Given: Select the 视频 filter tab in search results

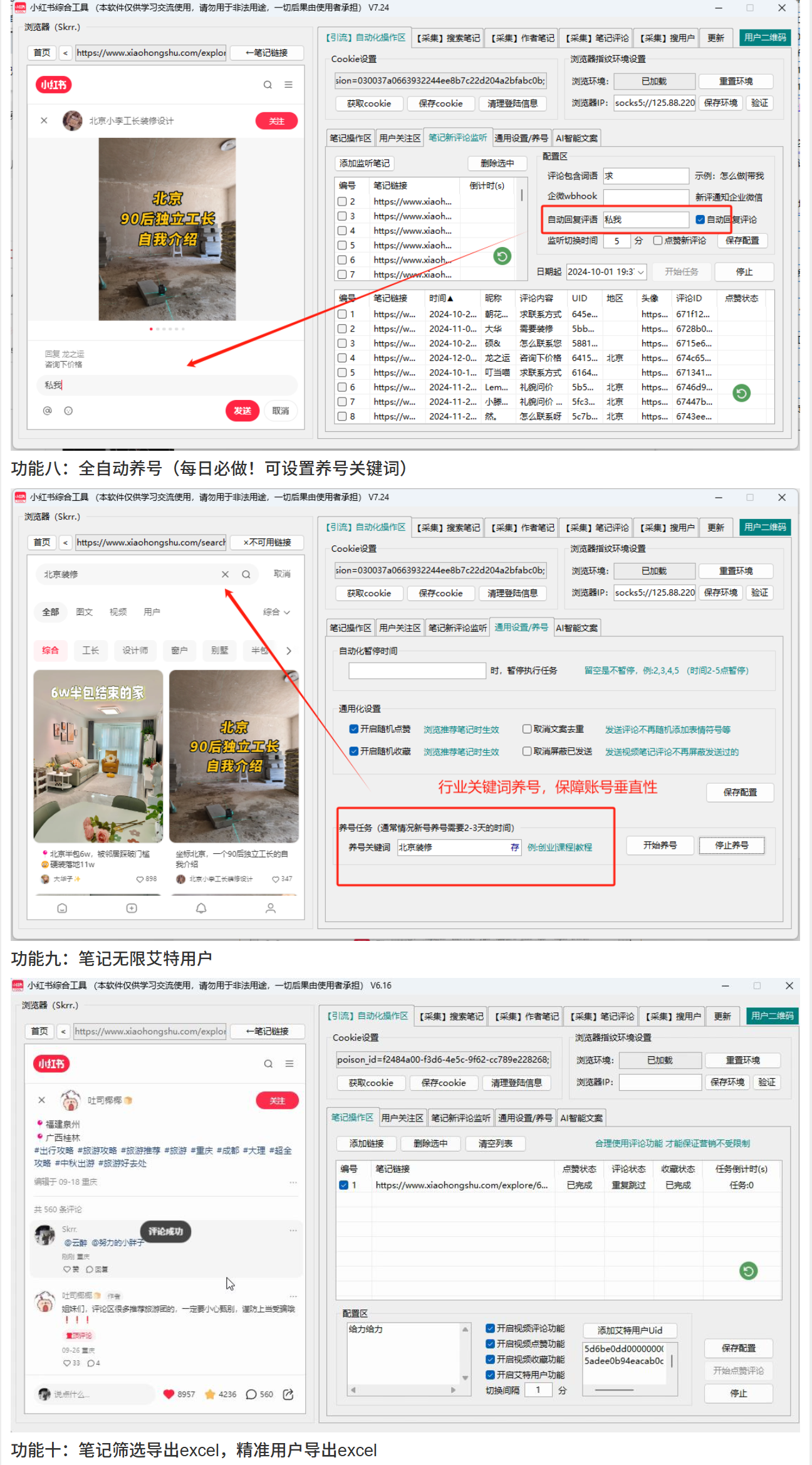Looking at the screenshot, I should (x=118, y=612).
